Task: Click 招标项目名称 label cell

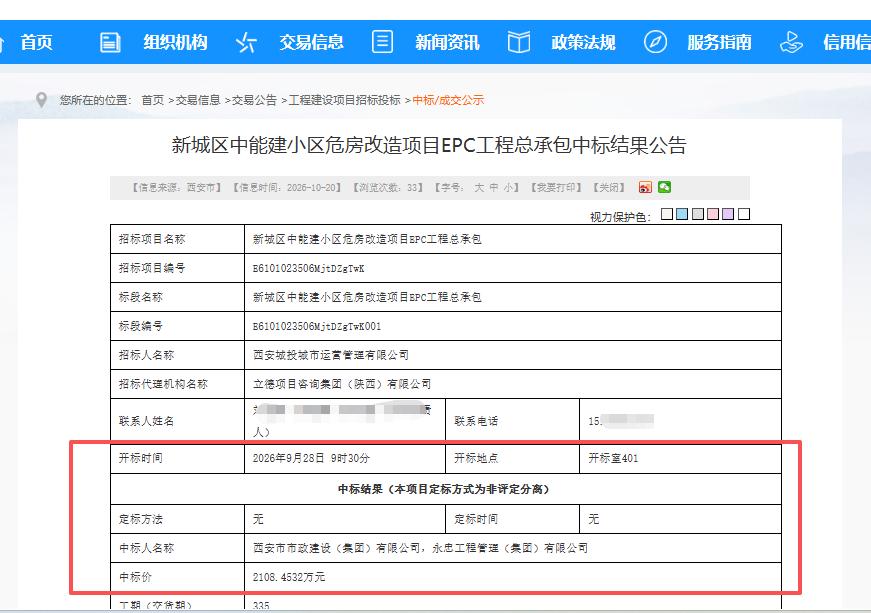Action: click(177, 239)
